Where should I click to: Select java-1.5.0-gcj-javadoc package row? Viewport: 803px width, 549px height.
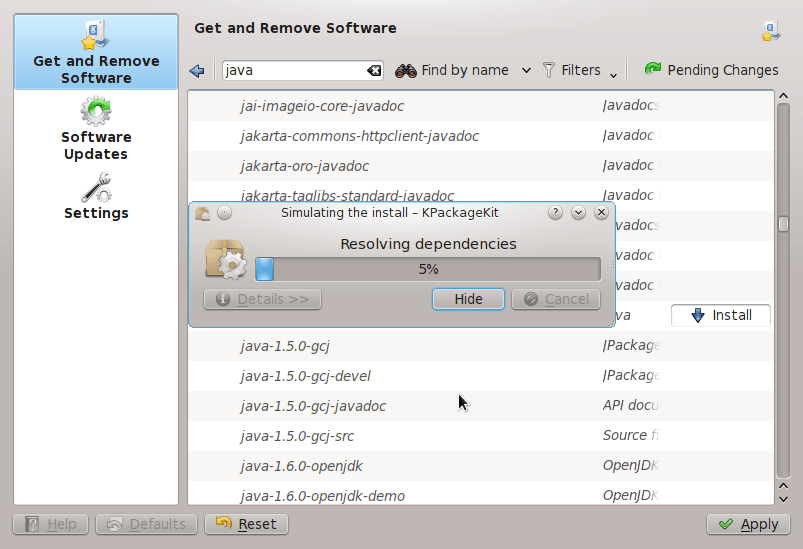coord(480,406)
